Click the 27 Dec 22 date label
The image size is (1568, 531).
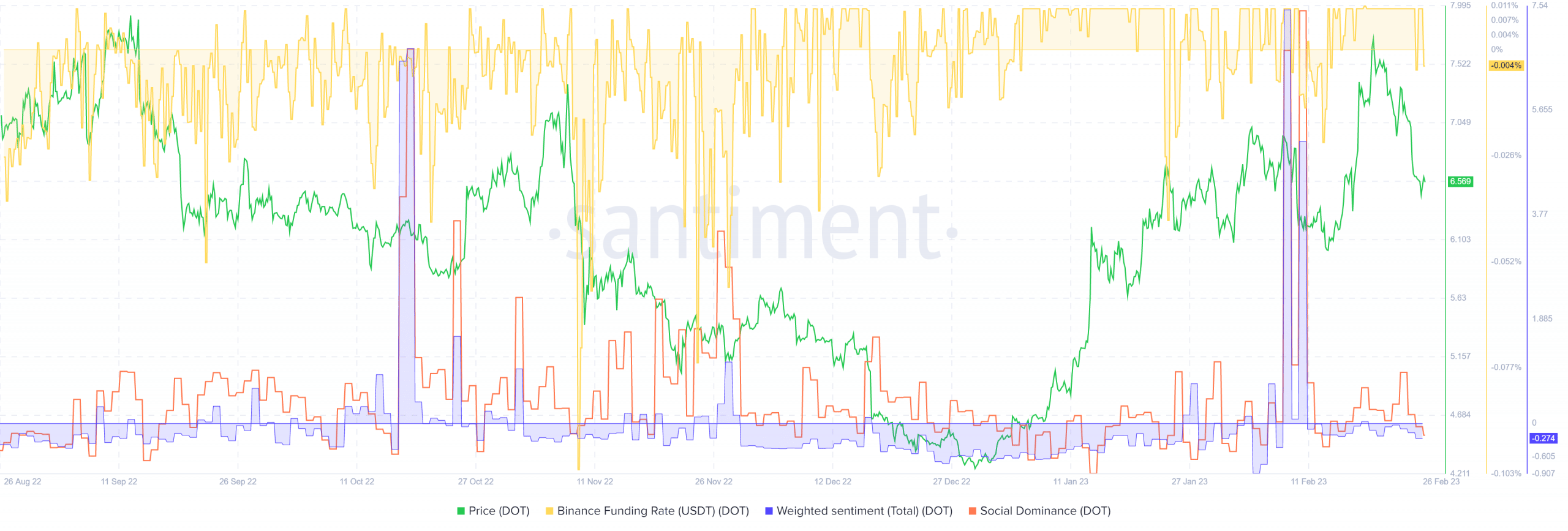pos(951,481)
